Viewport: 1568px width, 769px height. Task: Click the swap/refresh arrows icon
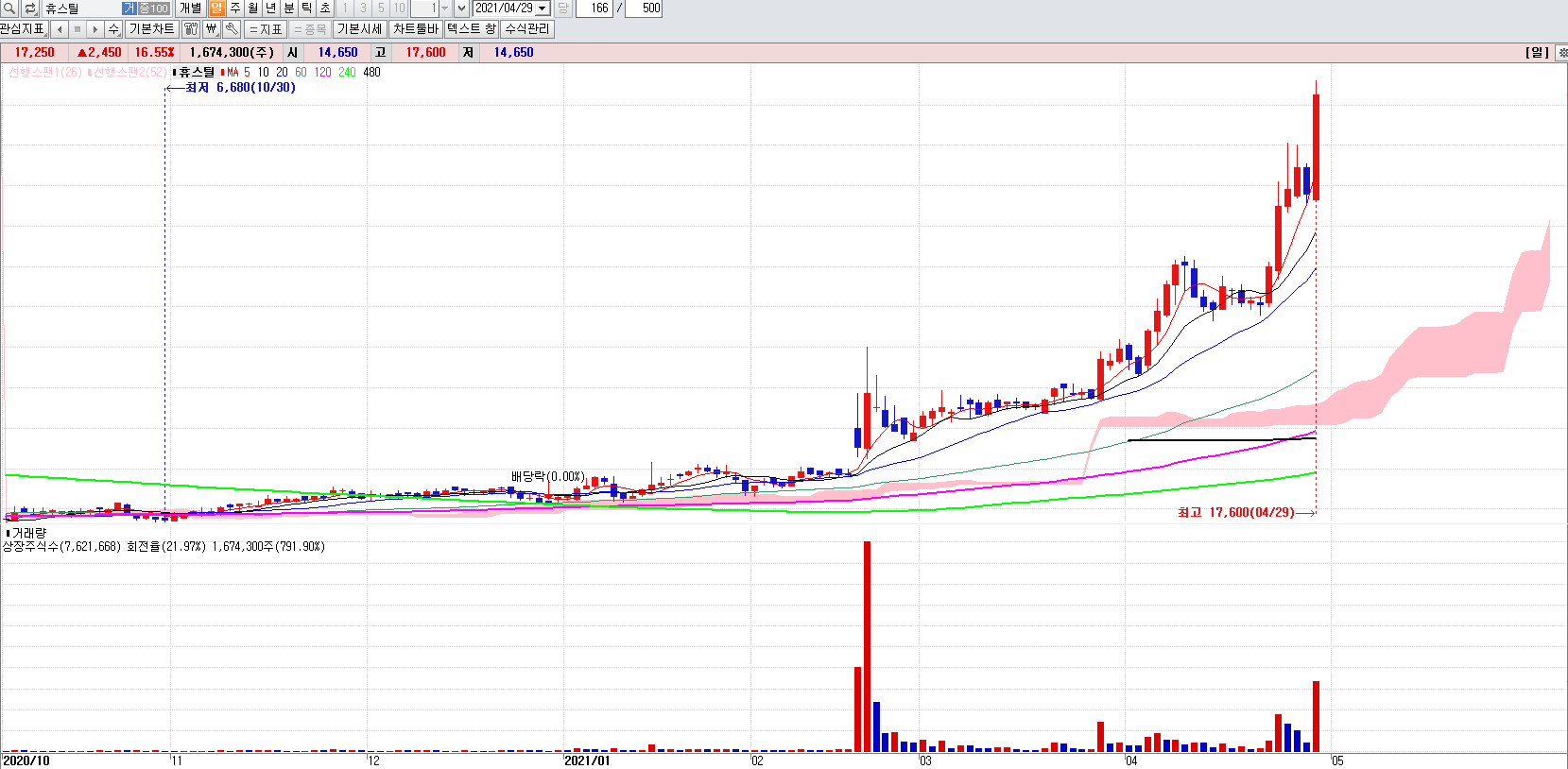[29, 9]
